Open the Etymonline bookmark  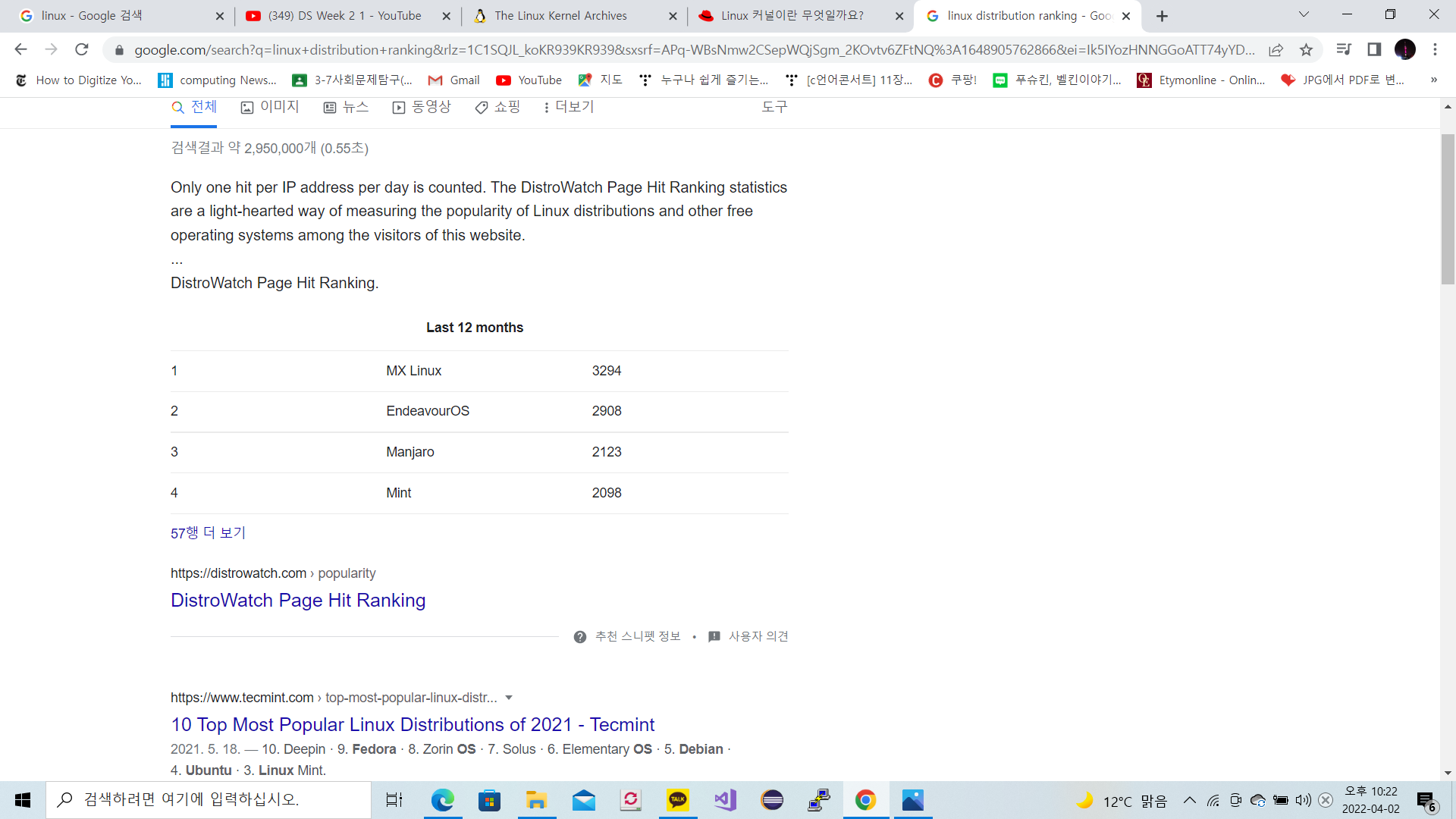[x=1200, y=80]
